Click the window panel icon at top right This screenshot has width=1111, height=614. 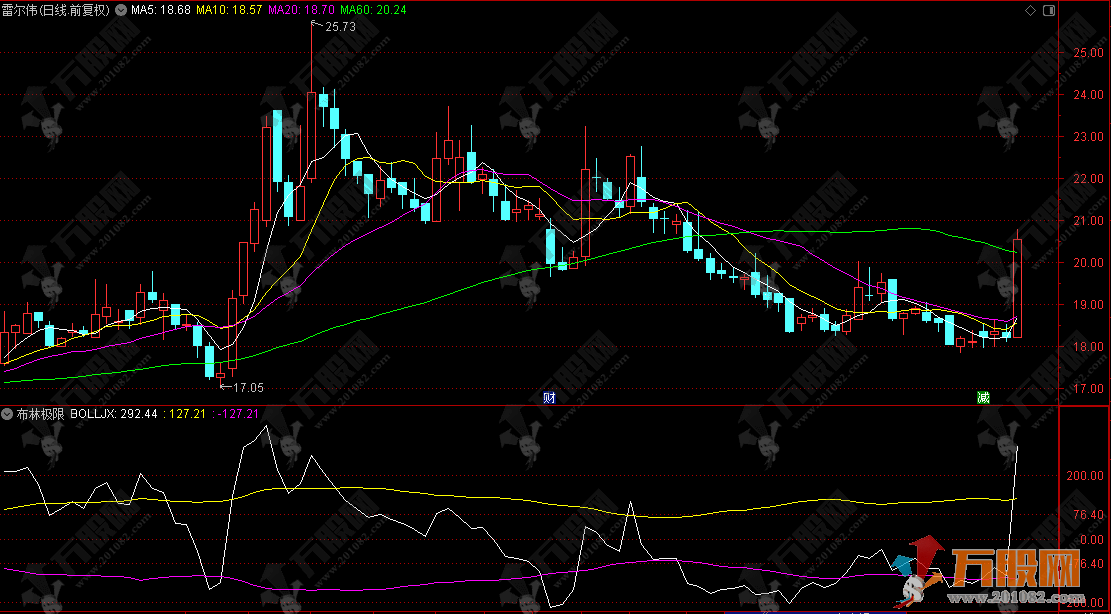(x=1047, y=11)
